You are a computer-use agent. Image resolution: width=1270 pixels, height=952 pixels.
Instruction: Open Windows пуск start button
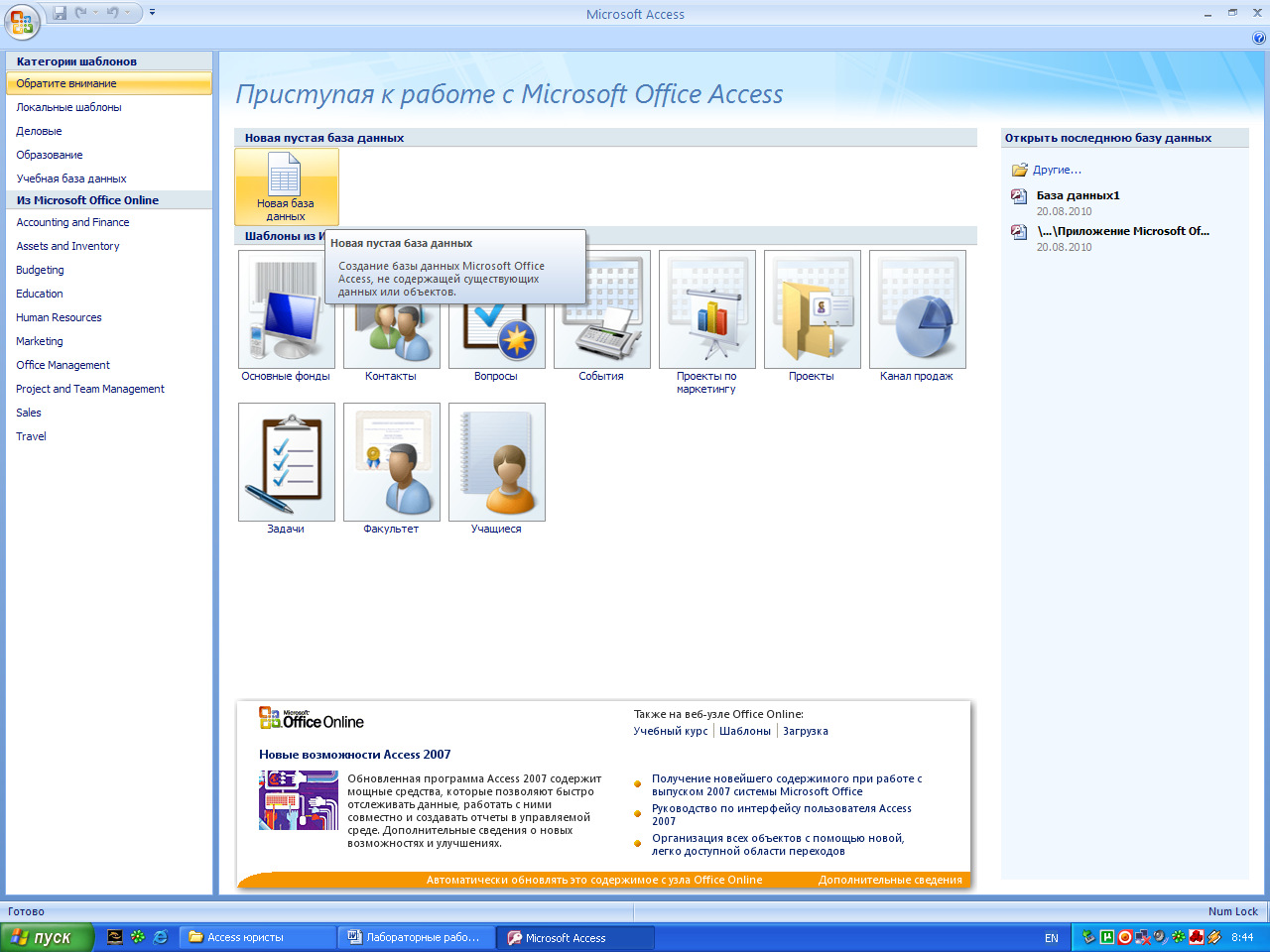(47, 937)
